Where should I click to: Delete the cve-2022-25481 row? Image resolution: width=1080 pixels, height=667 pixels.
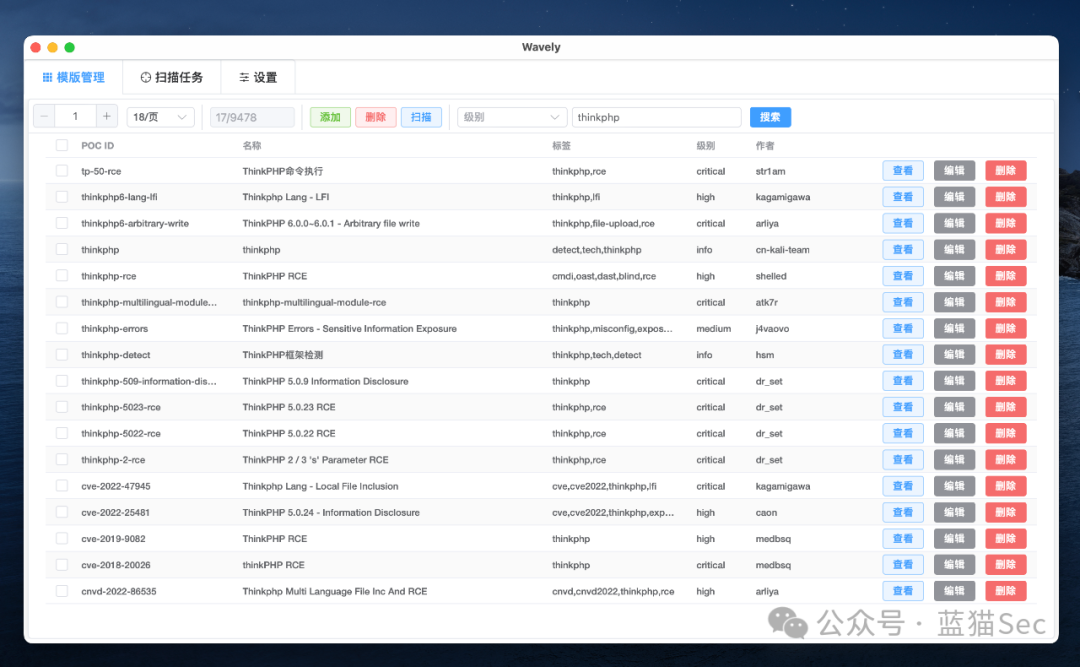[1006, 513]
